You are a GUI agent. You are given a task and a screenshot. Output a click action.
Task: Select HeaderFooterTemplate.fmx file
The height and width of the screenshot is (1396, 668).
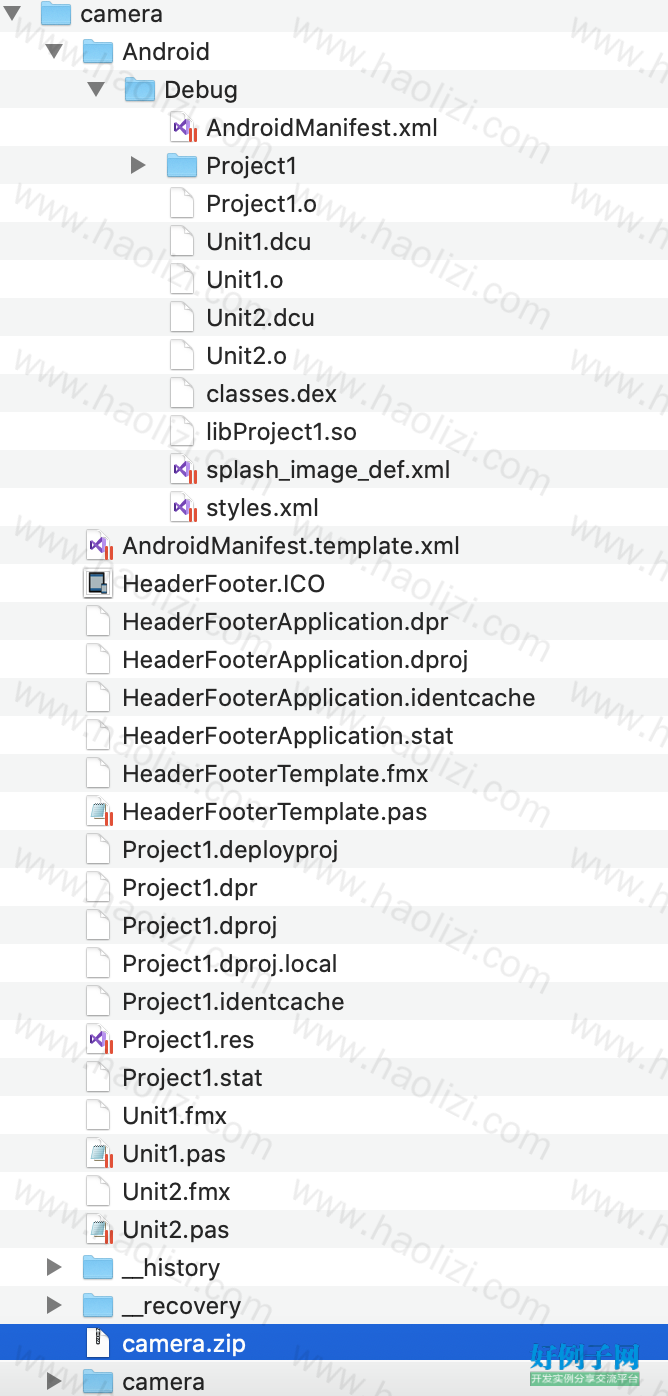point(275,774)
